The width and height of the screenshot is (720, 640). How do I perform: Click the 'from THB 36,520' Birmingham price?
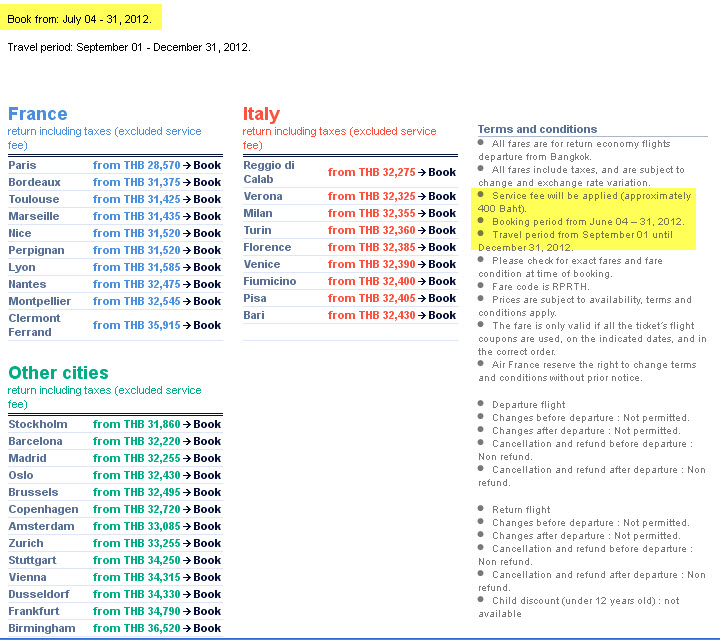click(x=136, y=628)
